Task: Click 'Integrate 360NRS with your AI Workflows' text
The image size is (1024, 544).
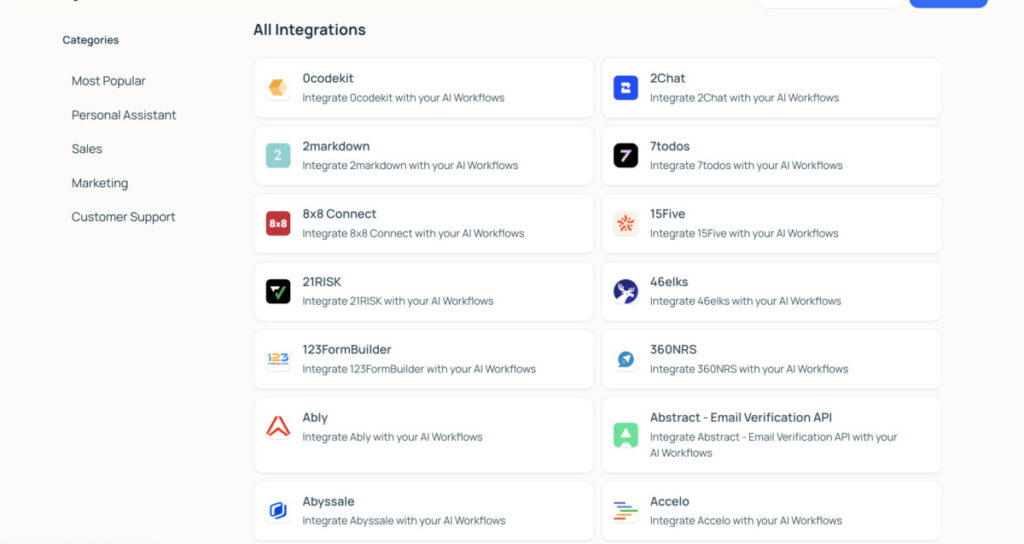Action: point(749,369)
